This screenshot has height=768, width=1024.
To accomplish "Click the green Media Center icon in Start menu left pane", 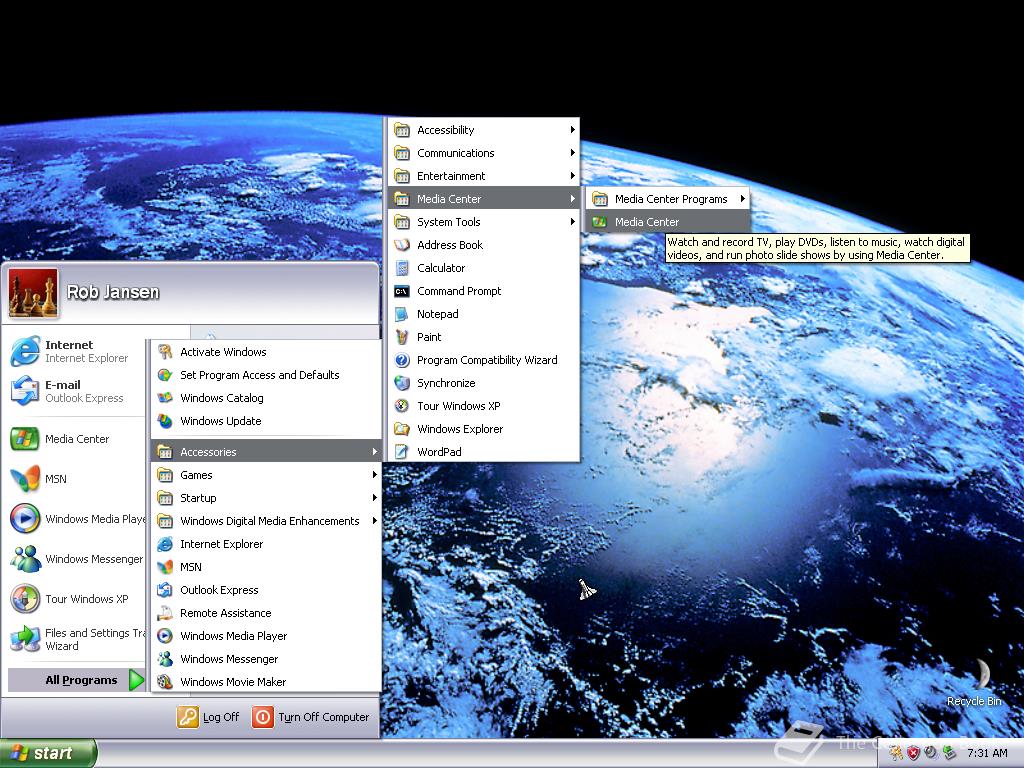I will coord(25,439).
